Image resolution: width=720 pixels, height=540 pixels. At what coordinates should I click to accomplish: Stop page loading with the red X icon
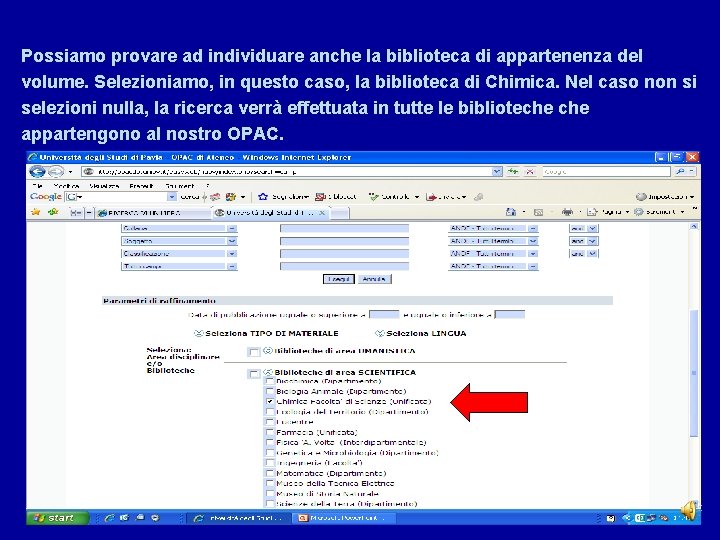click(530, 171)
